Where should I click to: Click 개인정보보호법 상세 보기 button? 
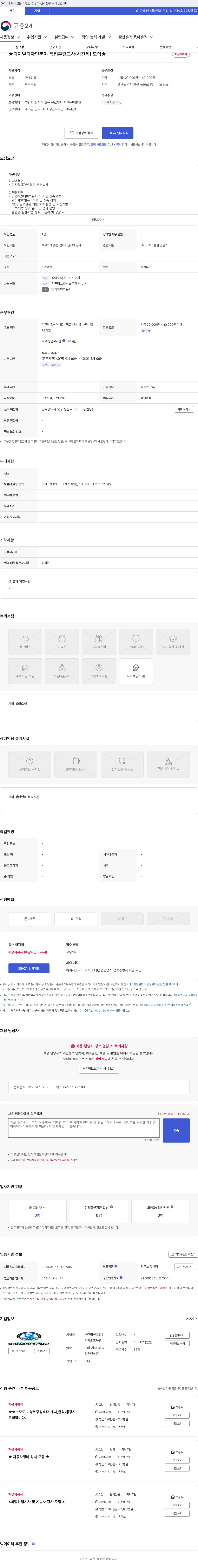coord(99,1068)
